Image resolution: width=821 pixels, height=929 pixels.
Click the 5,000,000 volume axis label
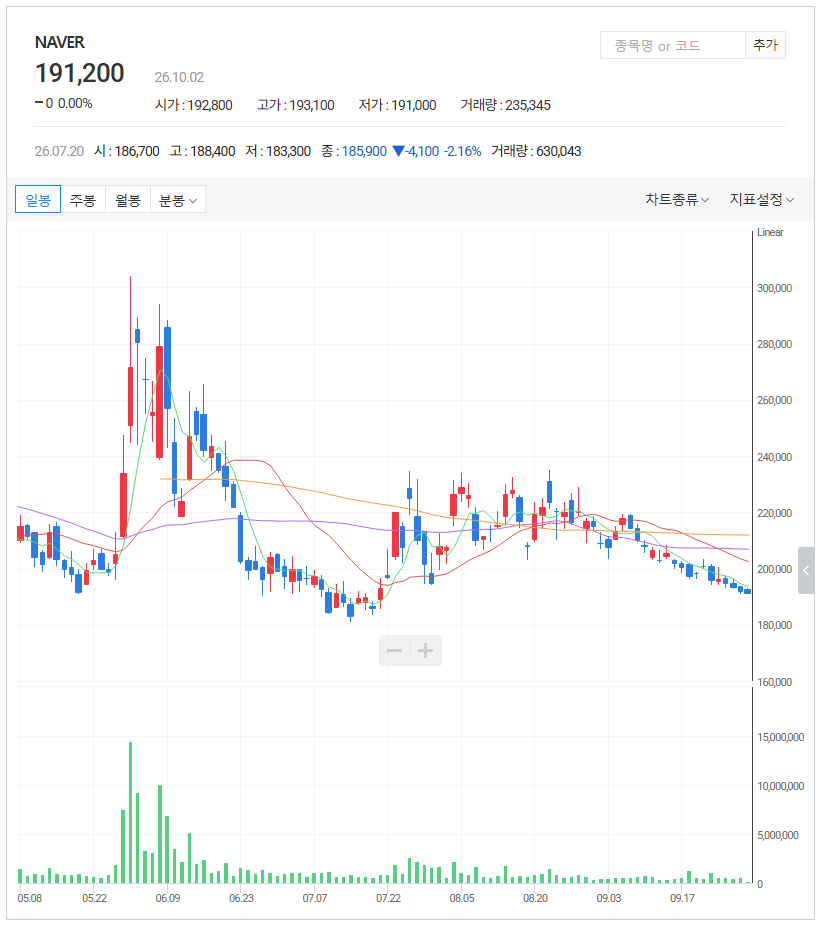click(777, 835)
